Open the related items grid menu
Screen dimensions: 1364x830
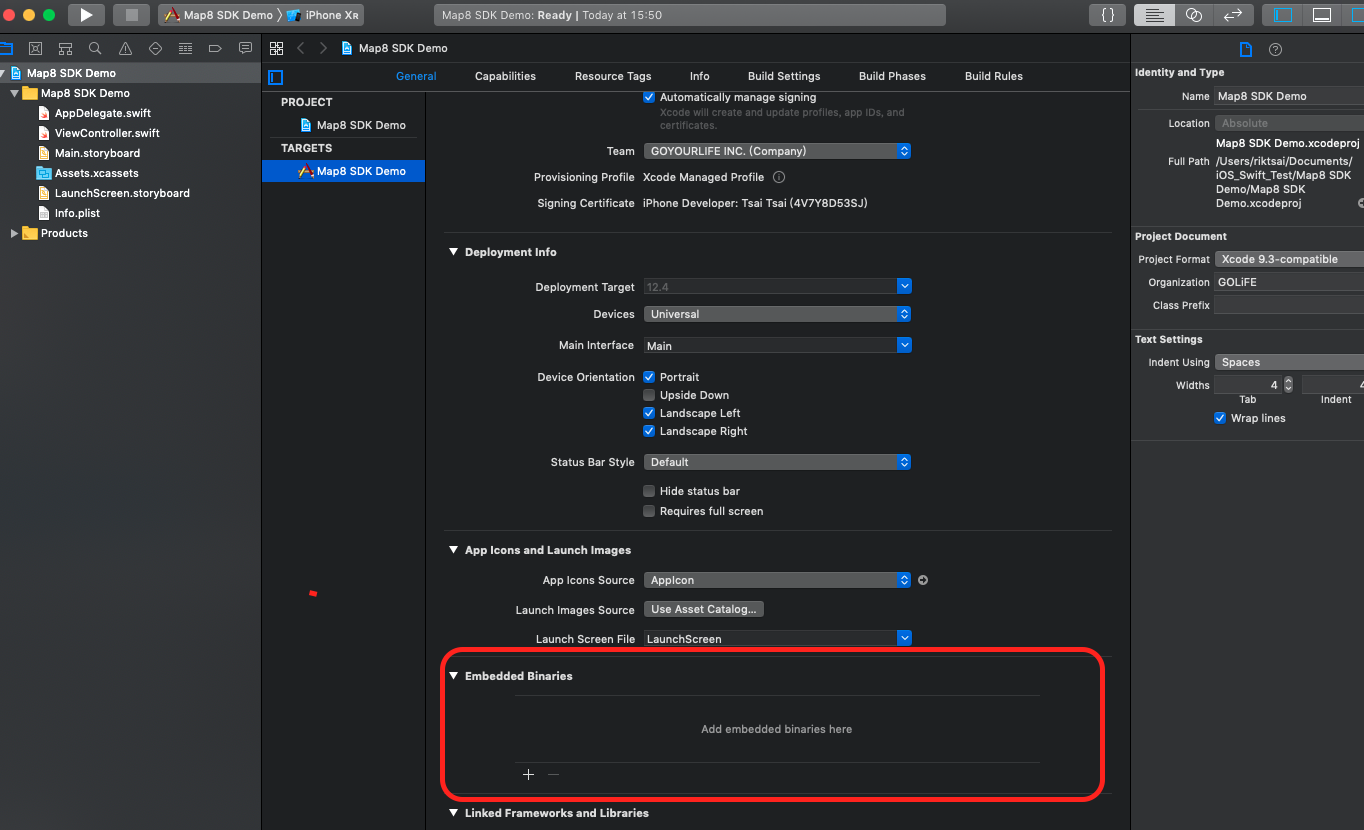276,48
